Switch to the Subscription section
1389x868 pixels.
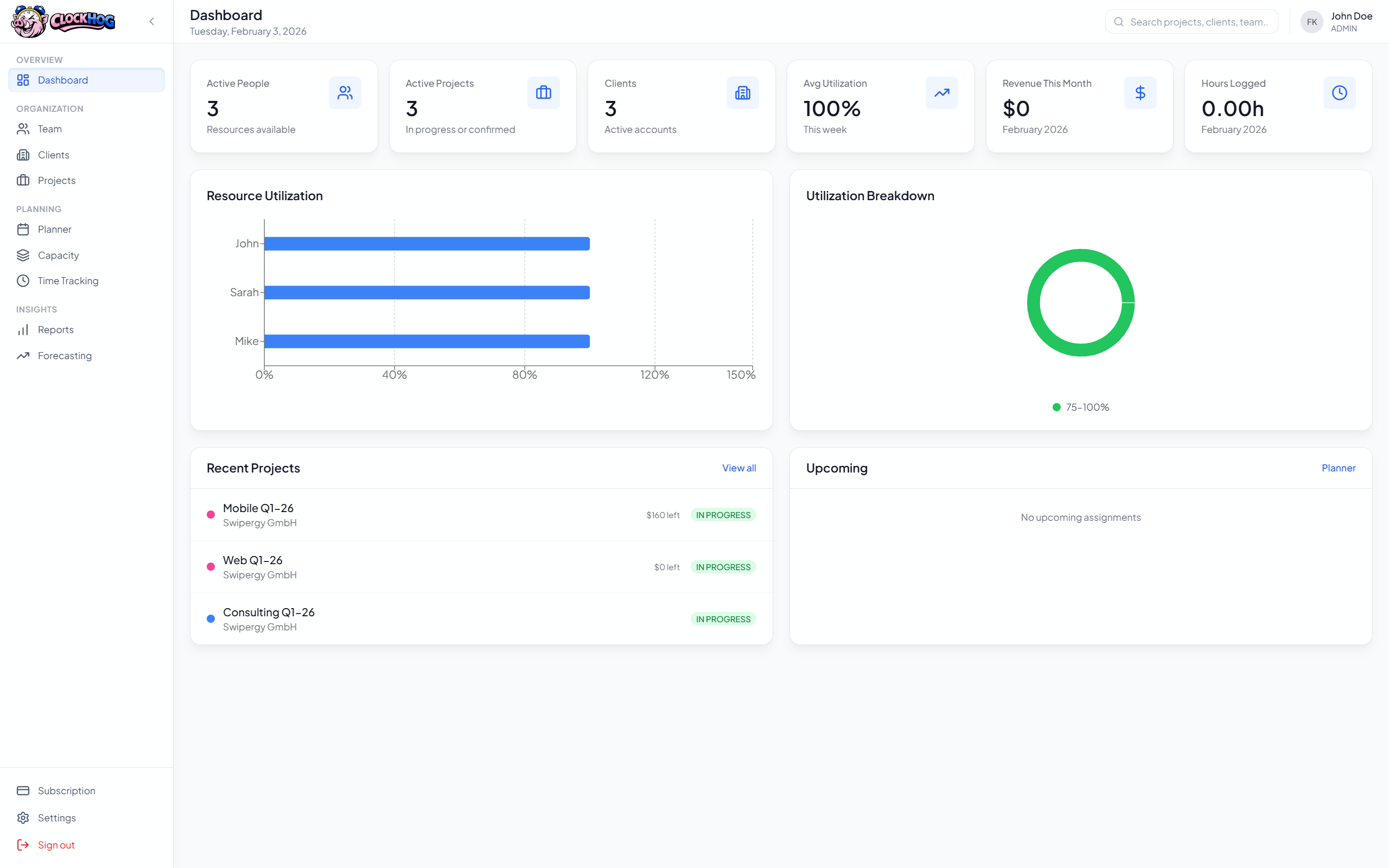[66, 790]
